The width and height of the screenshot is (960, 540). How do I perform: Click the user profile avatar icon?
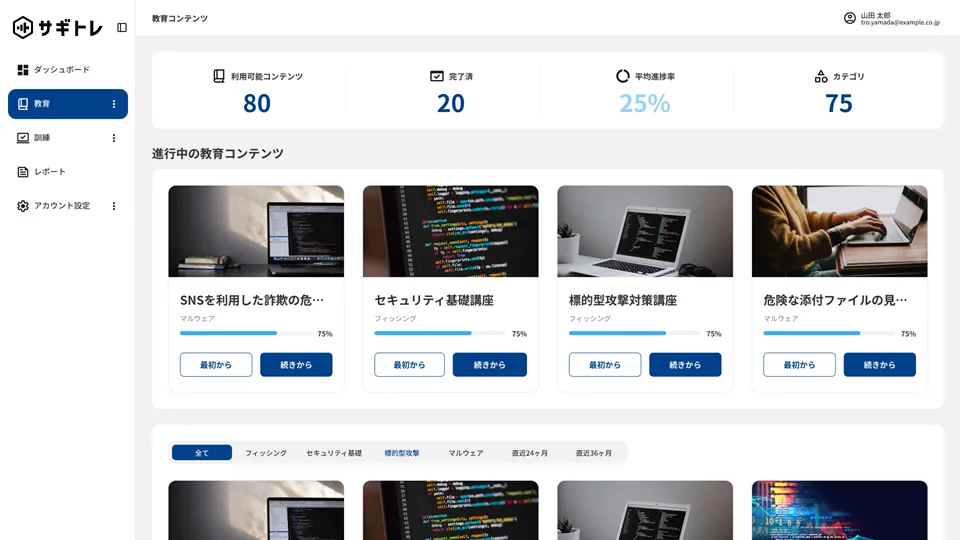click(x=850, y=18)
